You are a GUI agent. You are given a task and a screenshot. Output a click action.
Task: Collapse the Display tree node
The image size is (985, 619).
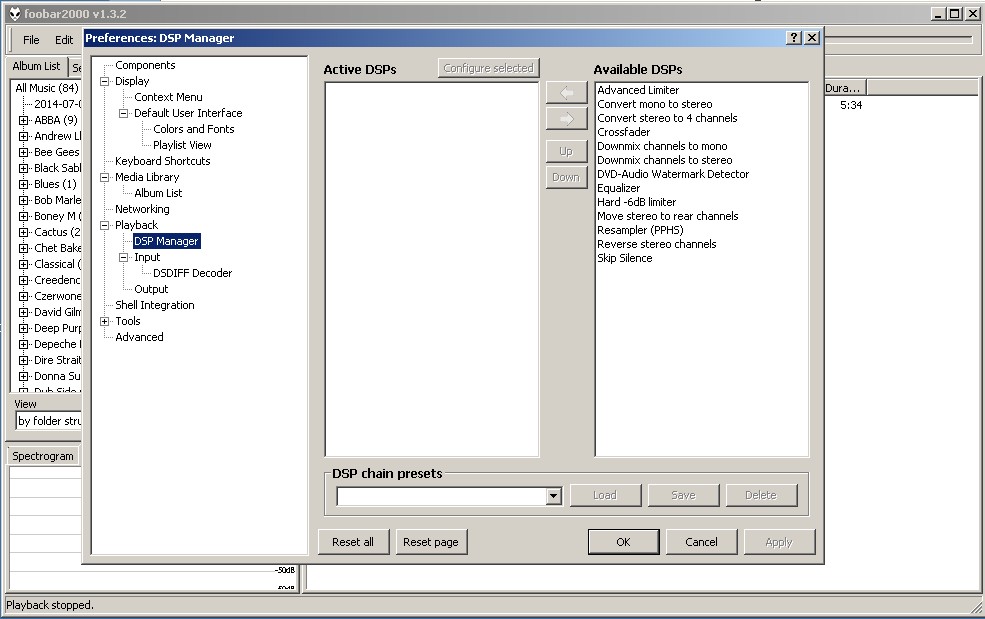tap(105, 81)
